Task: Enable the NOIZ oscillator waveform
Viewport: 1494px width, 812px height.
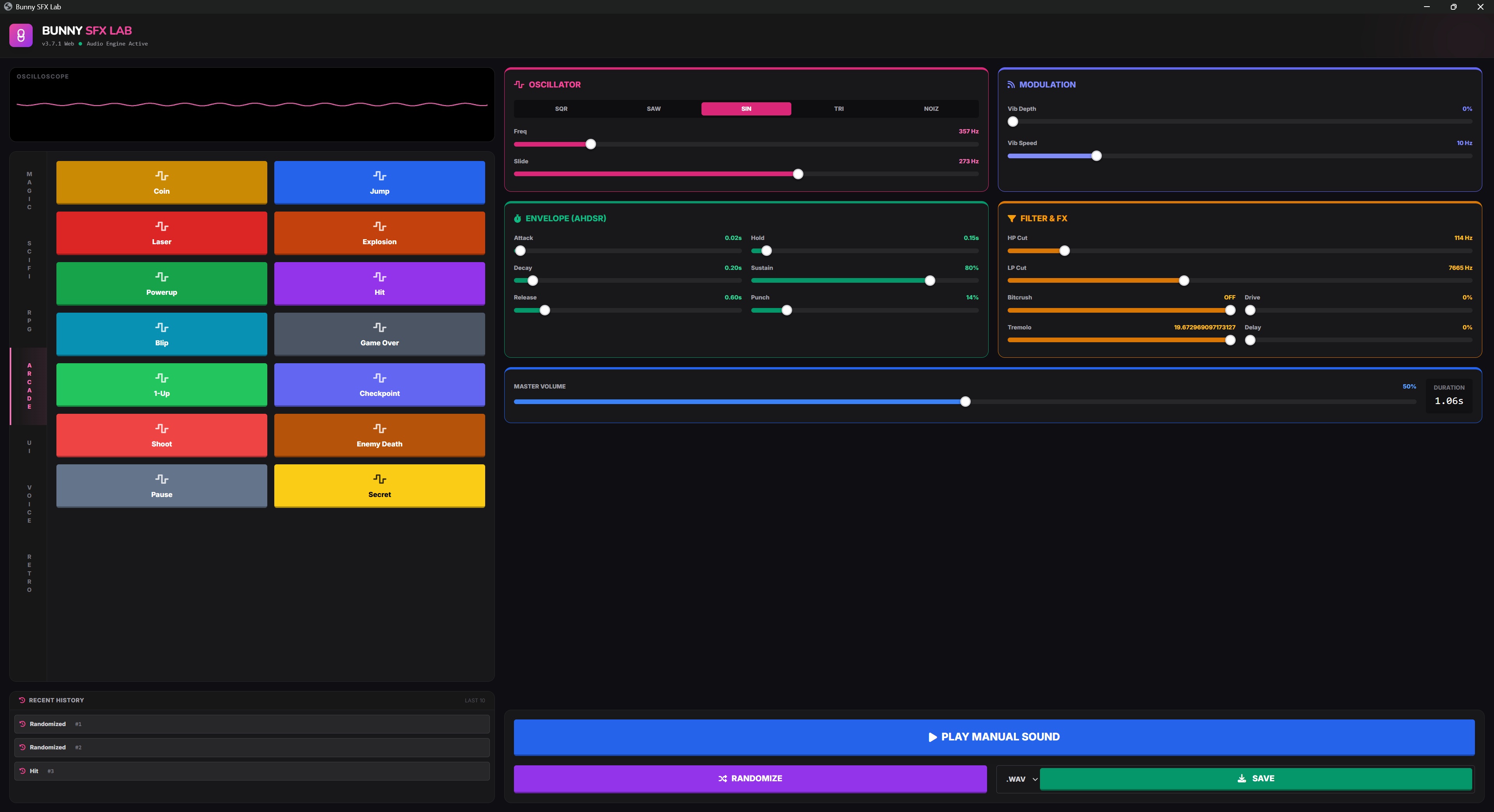Action: tap(931, 109)
